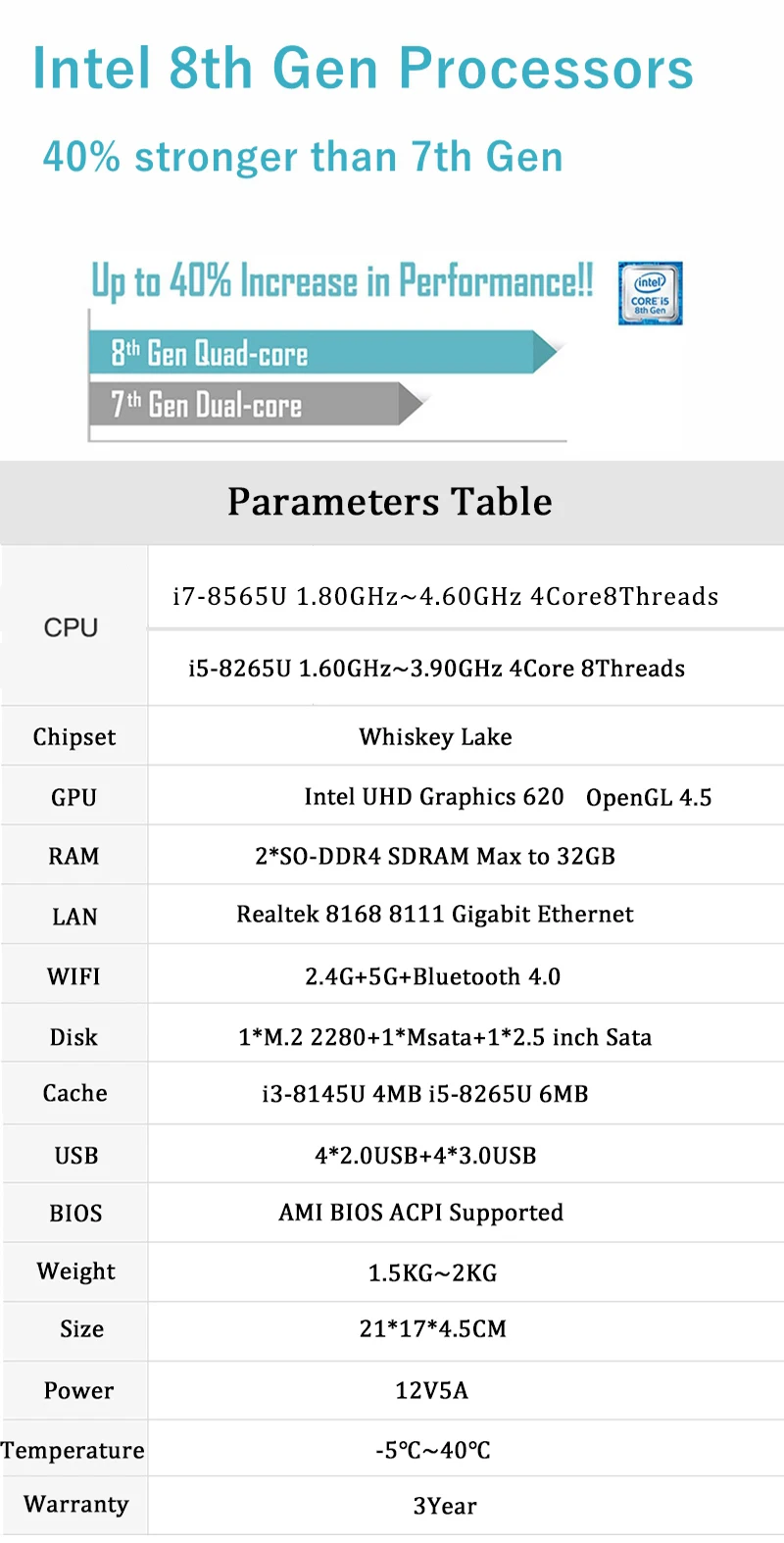The image size is (784, 1543).
Task: Click the 8th Gen Quad-core arrow bar
Action: point(323,352)
